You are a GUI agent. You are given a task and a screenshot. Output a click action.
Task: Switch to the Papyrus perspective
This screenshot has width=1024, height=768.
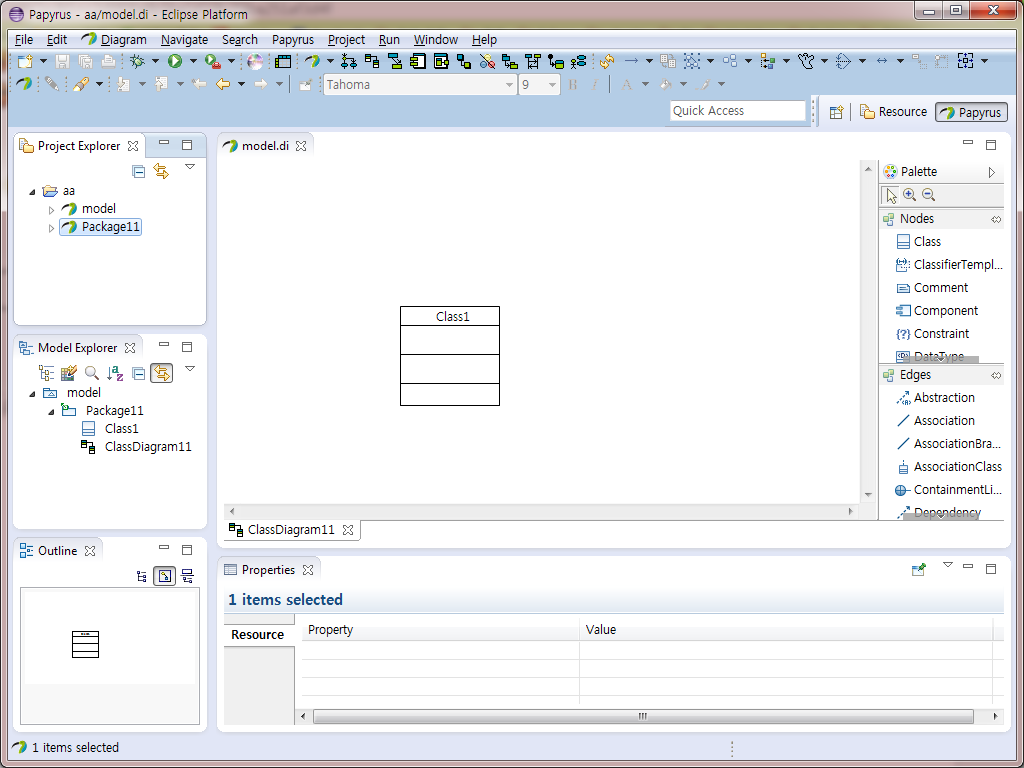pyautogui.click(x=971, y=112)
